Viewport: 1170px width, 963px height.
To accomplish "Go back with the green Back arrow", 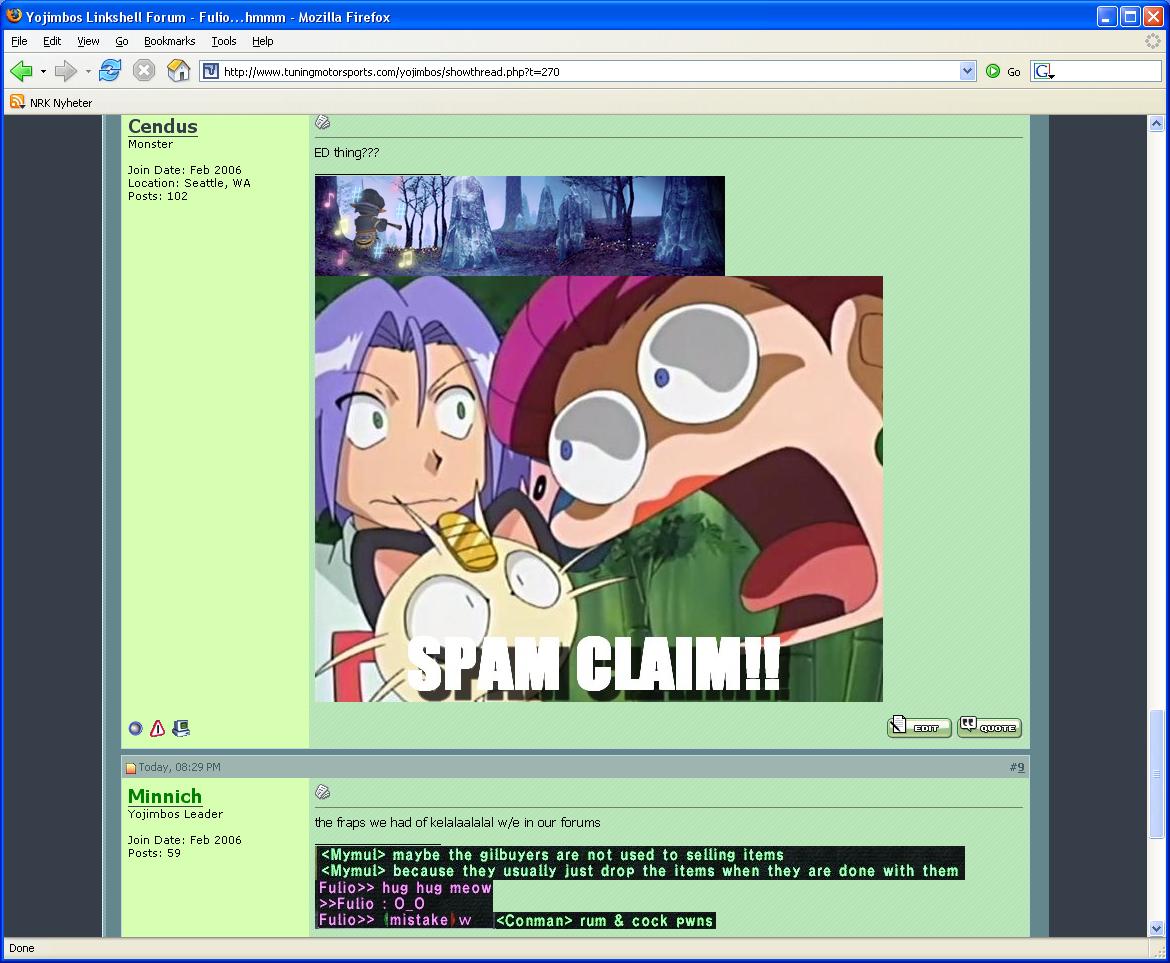I will (x=21, y=71).
